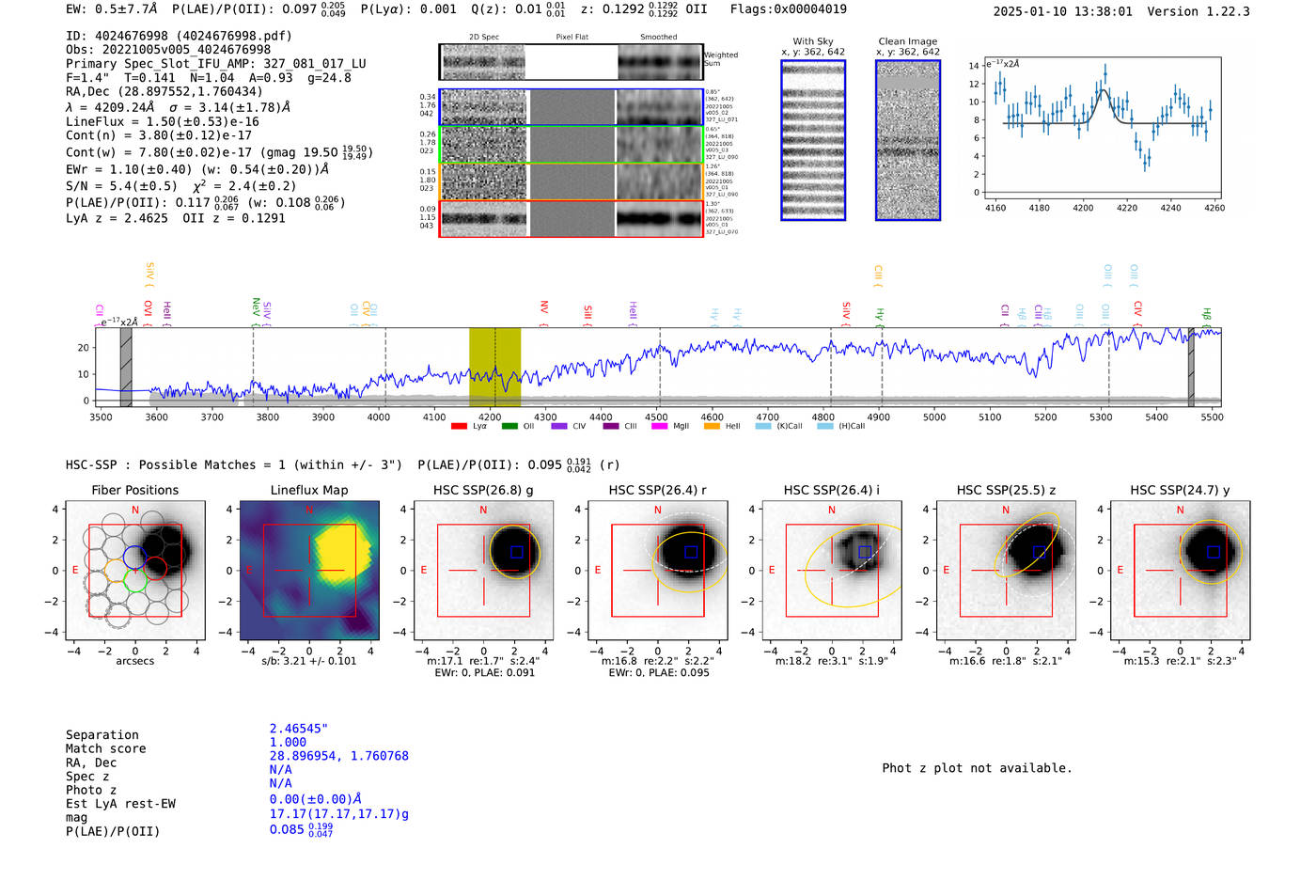Click the 'Smoothed' column header
1316x896 pixels.
[x=658, y=37]
